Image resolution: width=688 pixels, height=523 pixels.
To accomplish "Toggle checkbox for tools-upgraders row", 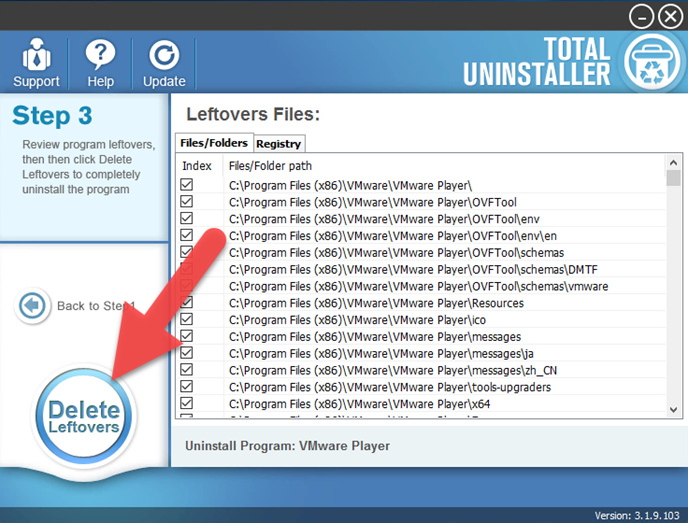I will (x=186, y=386).
